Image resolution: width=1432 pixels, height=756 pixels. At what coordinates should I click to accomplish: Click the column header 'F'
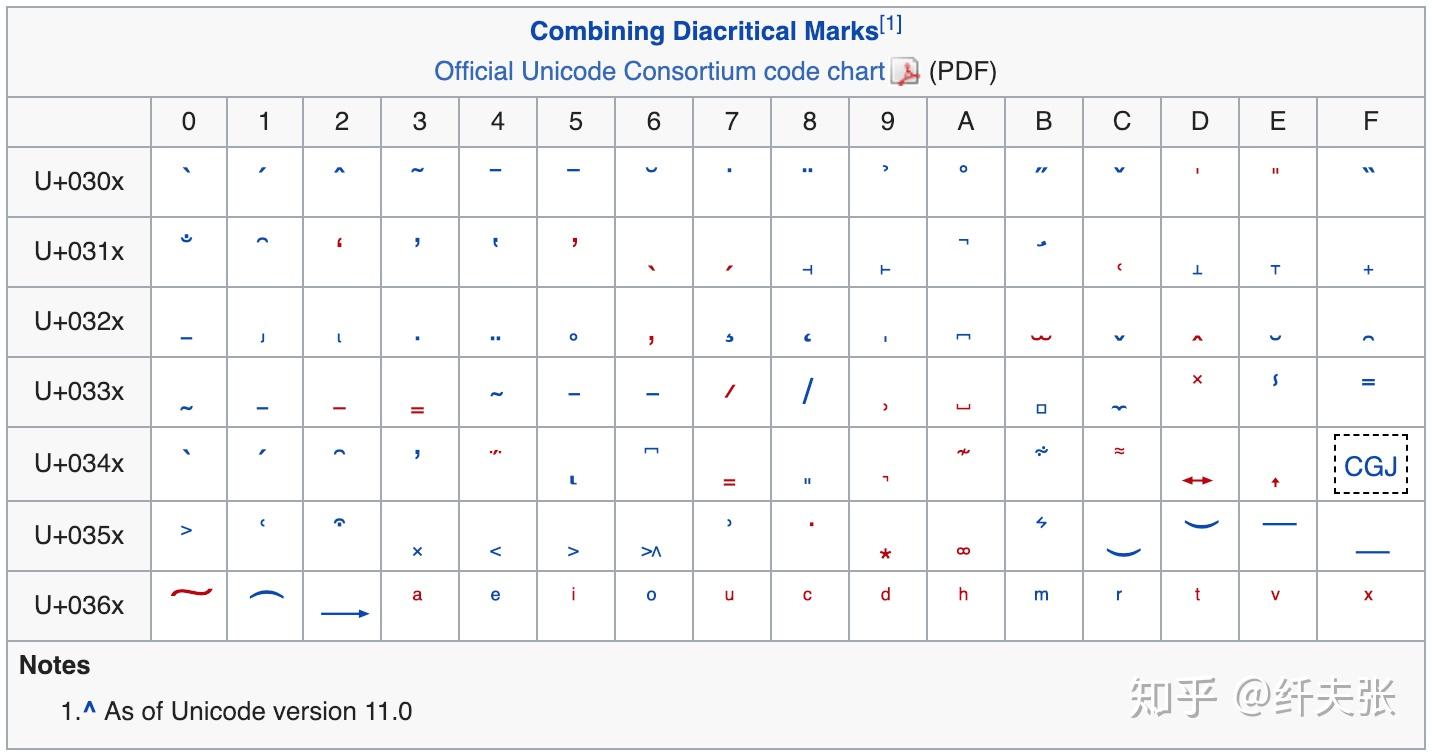coord(1370,122)
